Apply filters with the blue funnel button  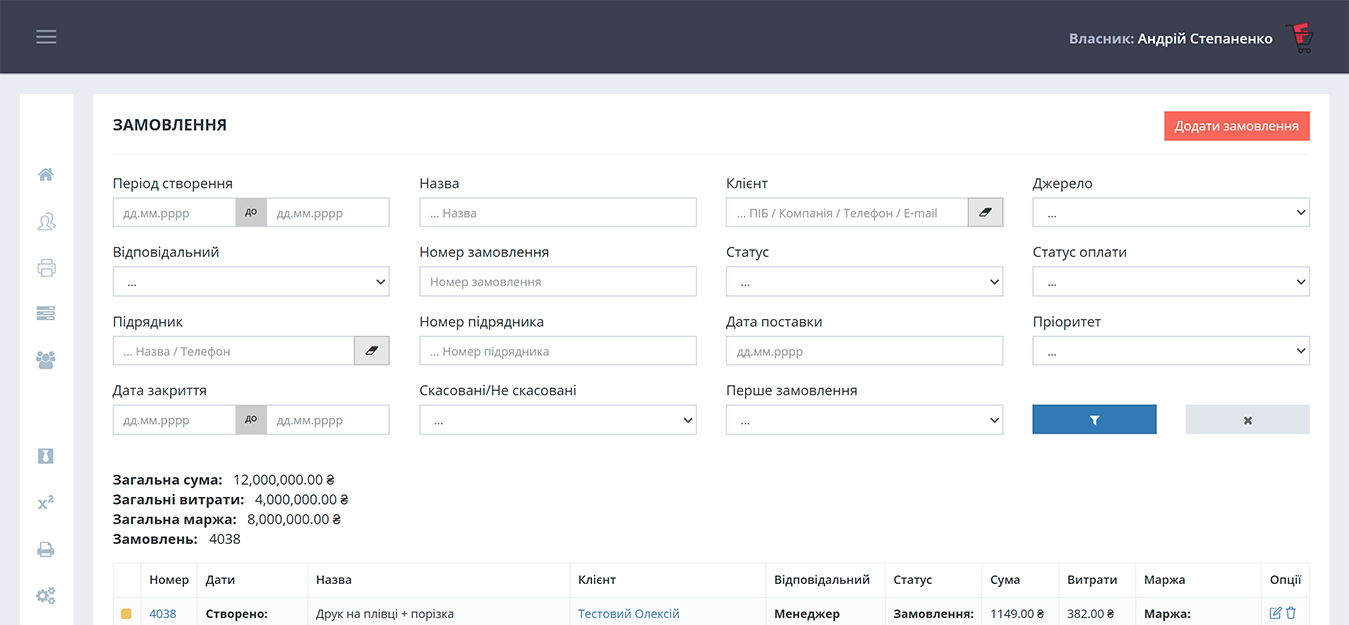pyautogui.click(x=1094, y=420)
